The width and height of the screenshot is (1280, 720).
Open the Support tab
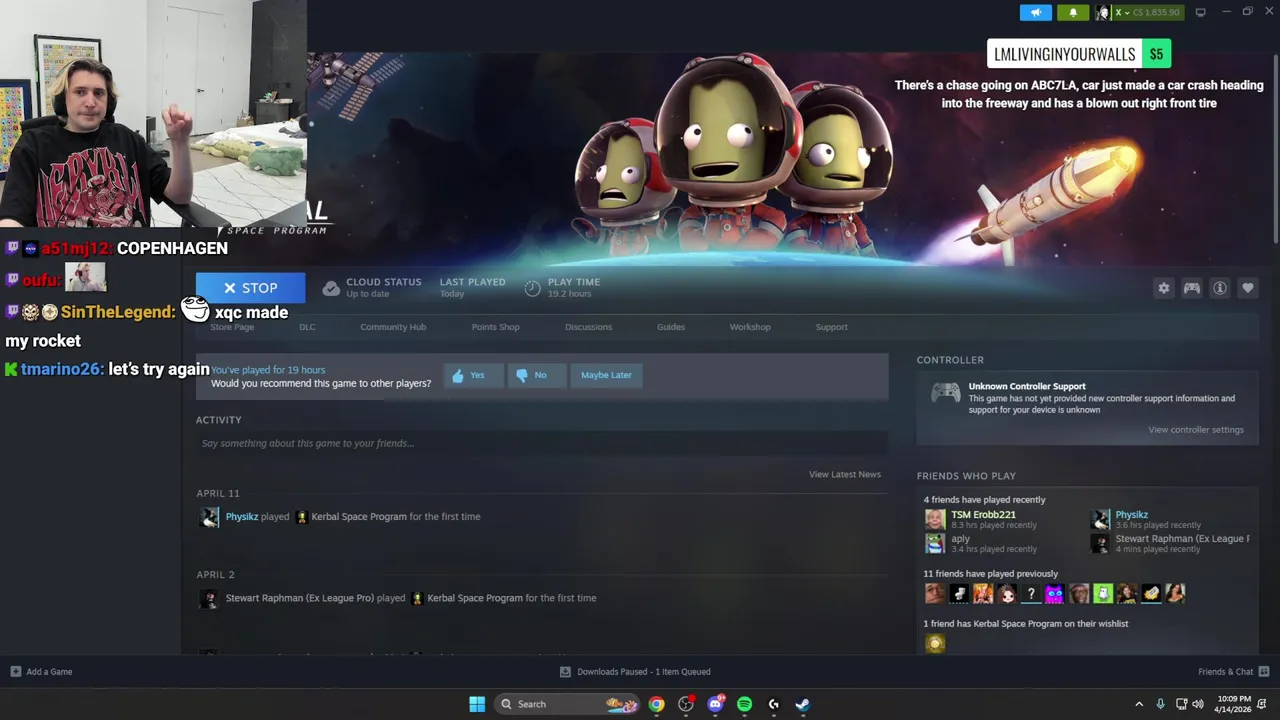(831, 327)
